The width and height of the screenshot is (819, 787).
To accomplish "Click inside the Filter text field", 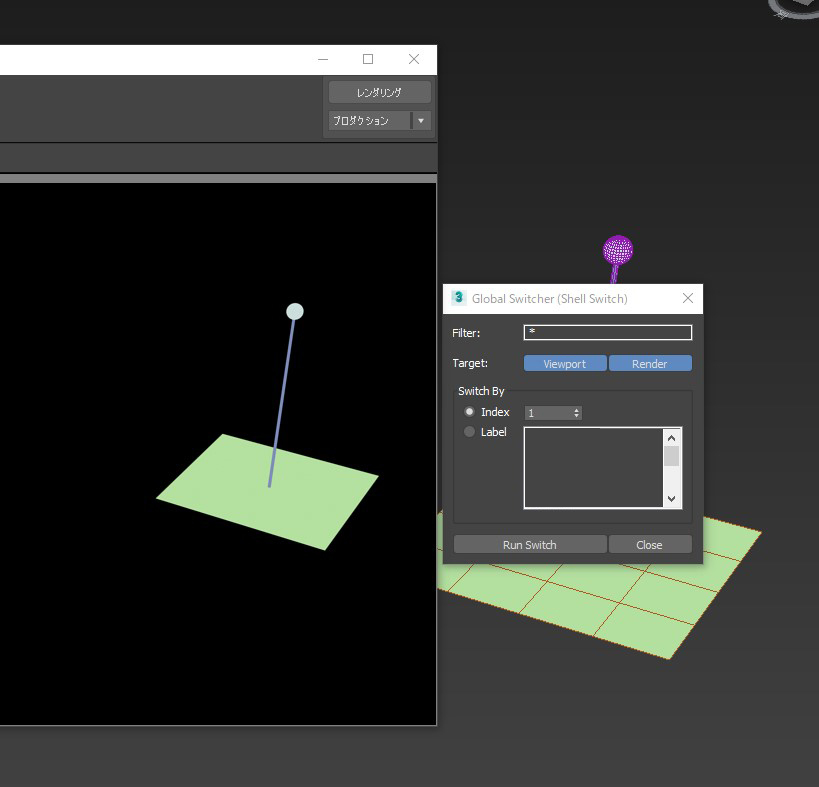I will tap(607, 333).
